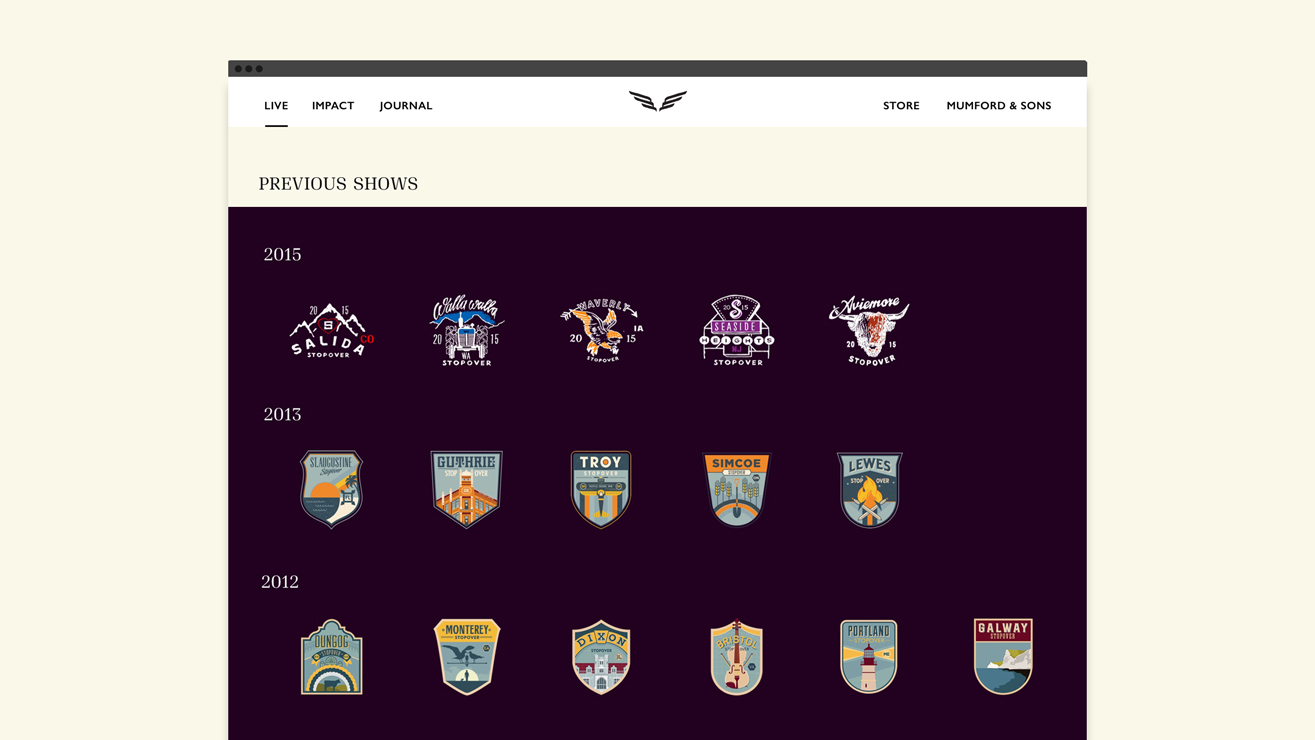This screenshot has height=740, width=1315.
Task: Open the St. Augustine 2013 Stopover badge
Action: (x=331, y=489)
